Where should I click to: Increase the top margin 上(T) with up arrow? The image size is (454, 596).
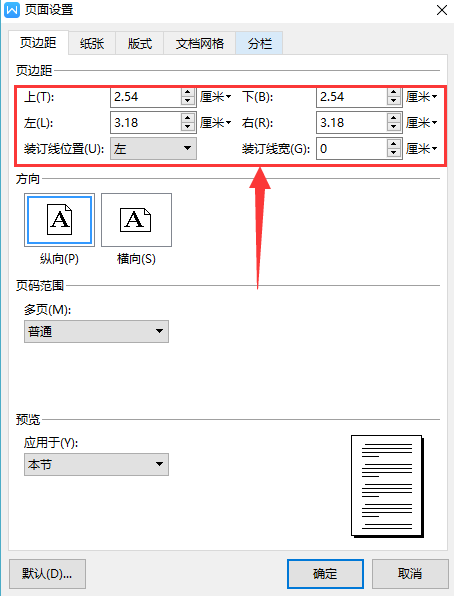pyautogui.click(x=187, y=93)
